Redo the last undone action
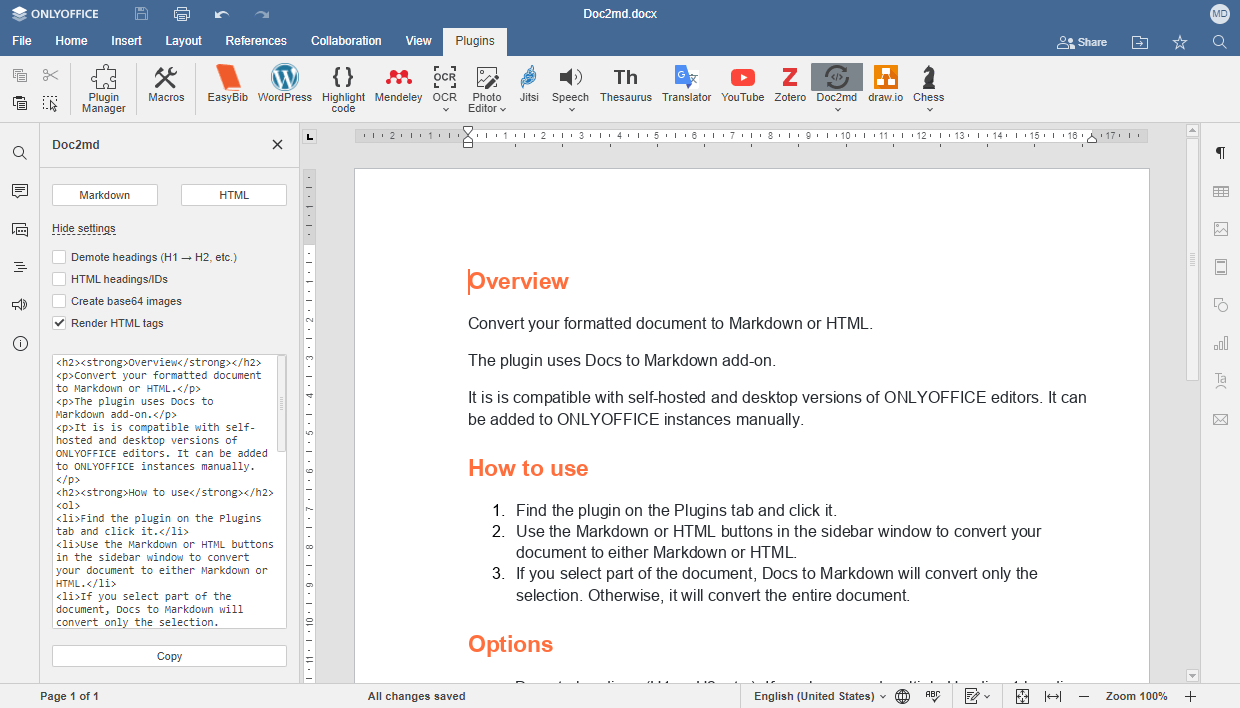The height and width of the screenshot is (708, 1240). coord(262,14)
